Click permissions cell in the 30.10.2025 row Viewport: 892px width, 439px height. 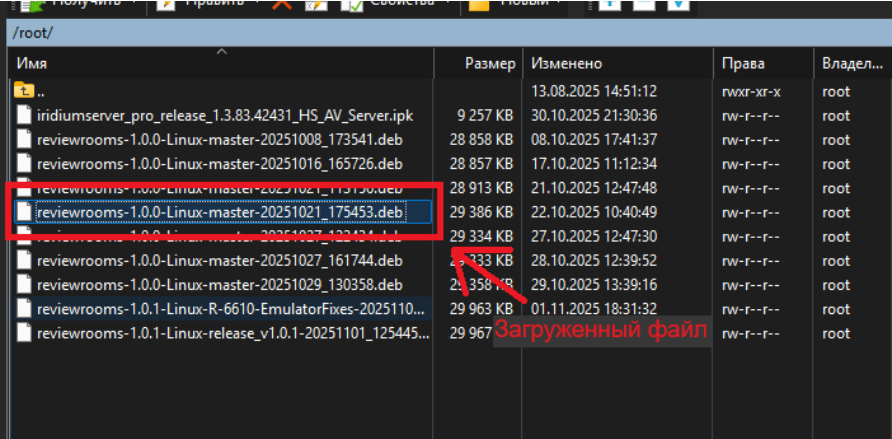pyautogui.click(x=751, y=115)
